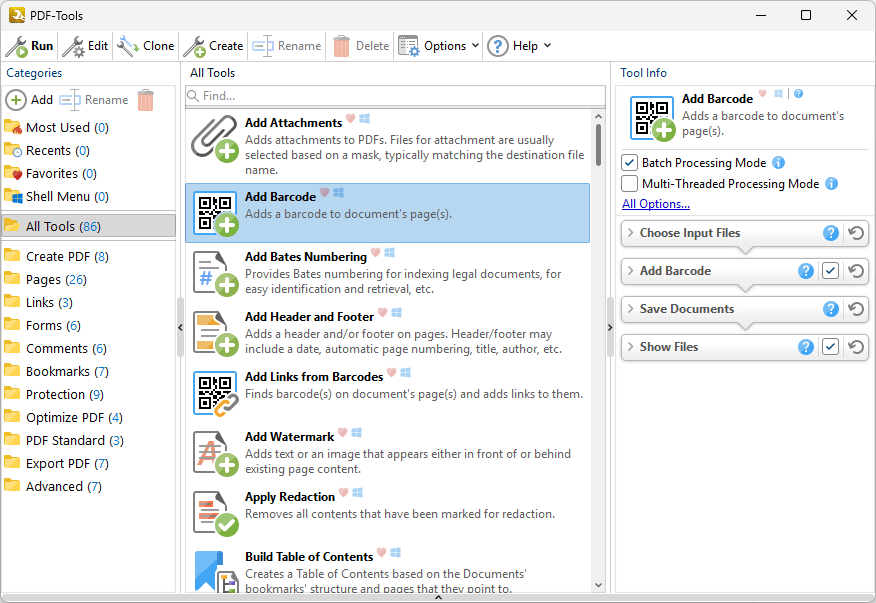Expand the Choose Input Files section
This screenshot has height=603, width=876.
631,232
